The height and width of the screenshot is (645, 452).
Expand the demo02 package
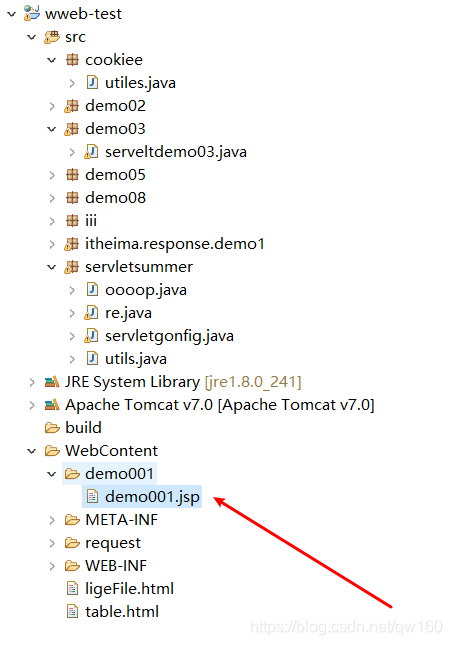point(52,107)
